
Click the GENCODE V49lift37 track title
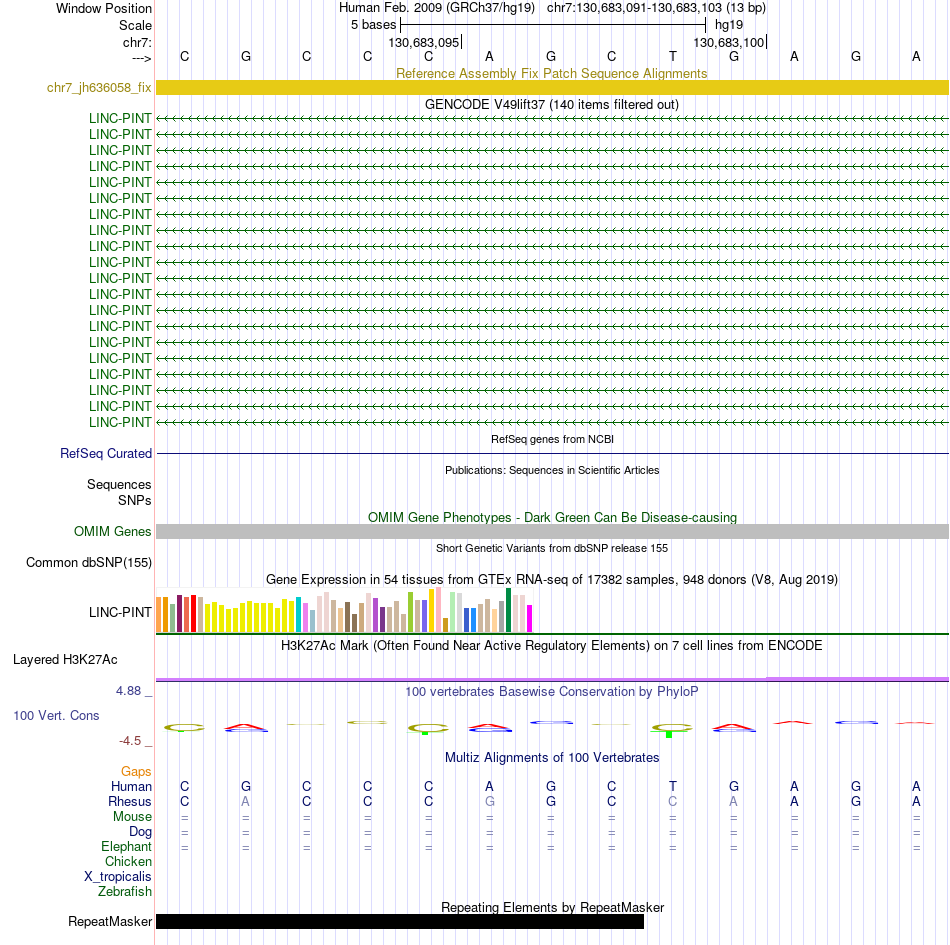point(551,104)
